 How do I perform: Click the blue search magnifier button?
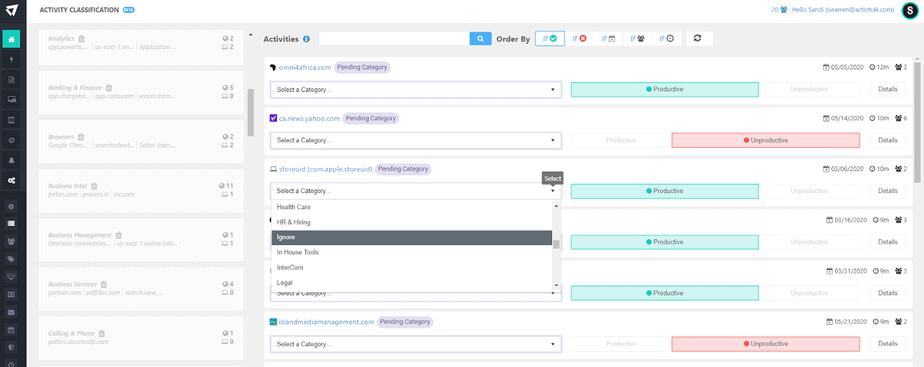[x=480, y=39]
